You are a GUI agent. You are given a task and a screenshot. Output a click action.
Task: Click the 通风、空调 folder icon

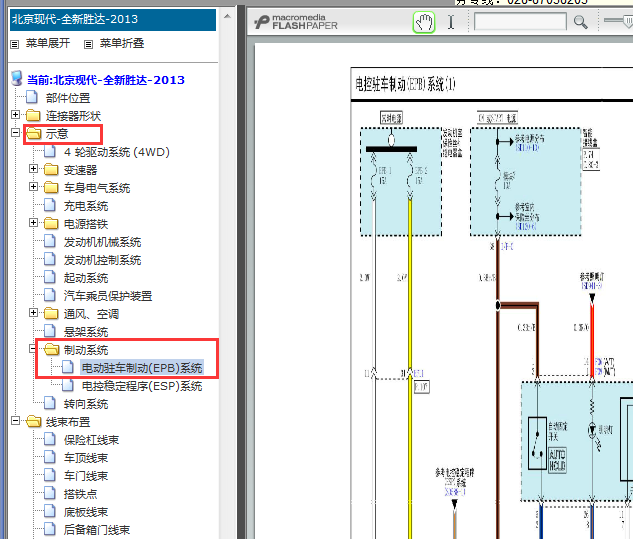point(51,313)
